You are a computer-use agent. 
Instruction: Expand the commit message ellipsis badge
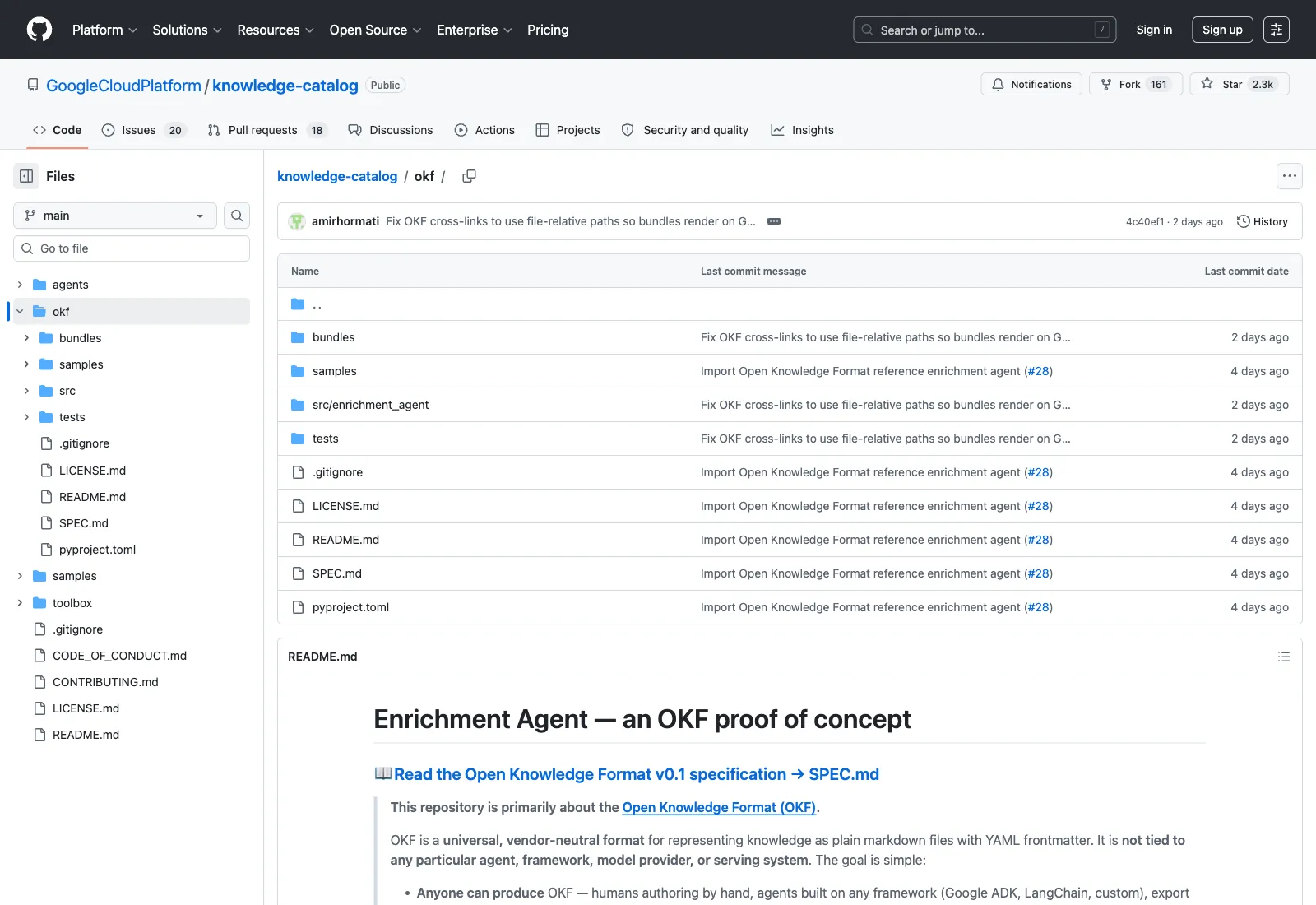coord(774,221)
